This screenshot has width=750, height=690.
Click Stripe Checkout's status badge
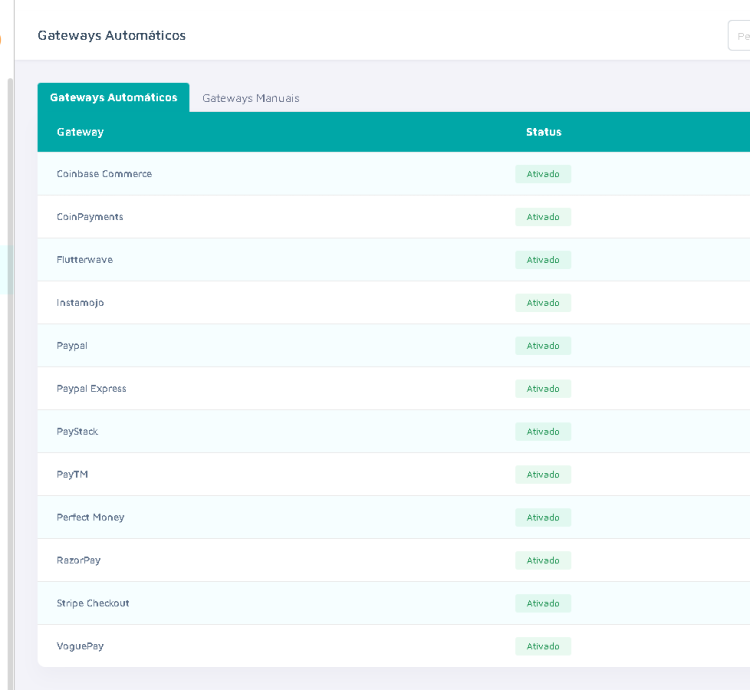coord(543,604)
